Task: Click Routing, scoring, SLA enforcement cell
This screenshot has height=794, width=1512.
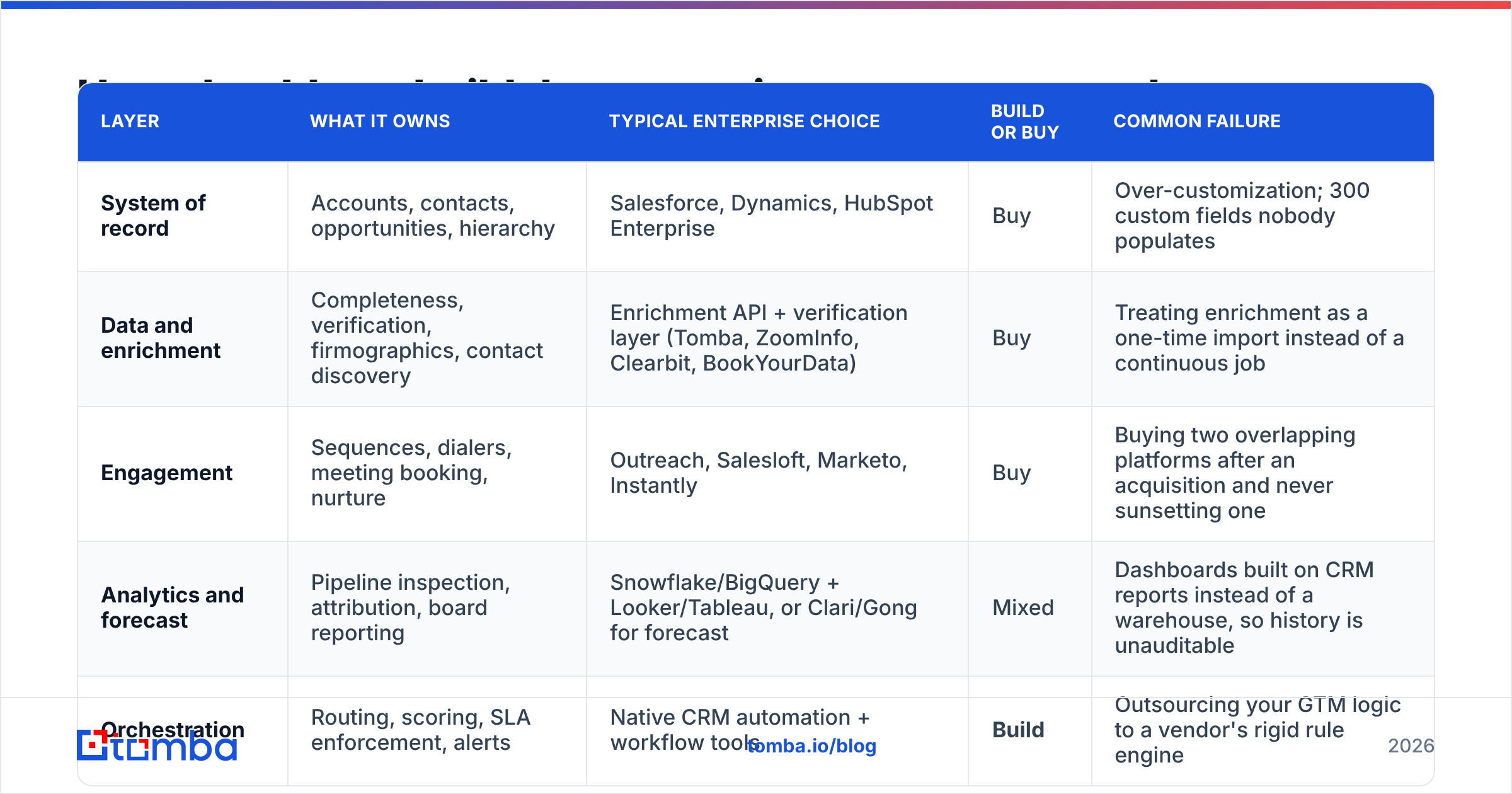Action: coord(437,730)
